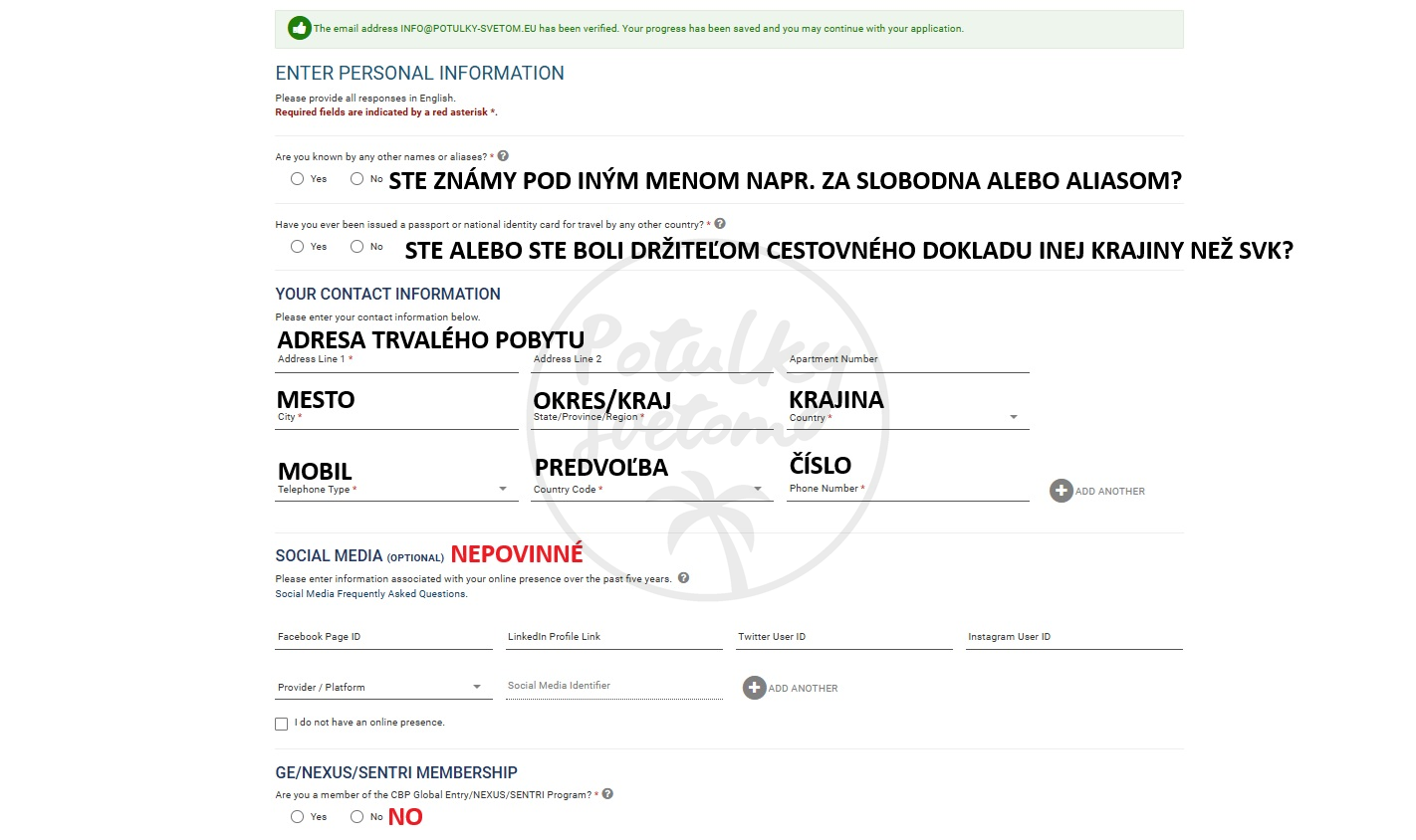Click help icon next to passport question

coord(720,224)
